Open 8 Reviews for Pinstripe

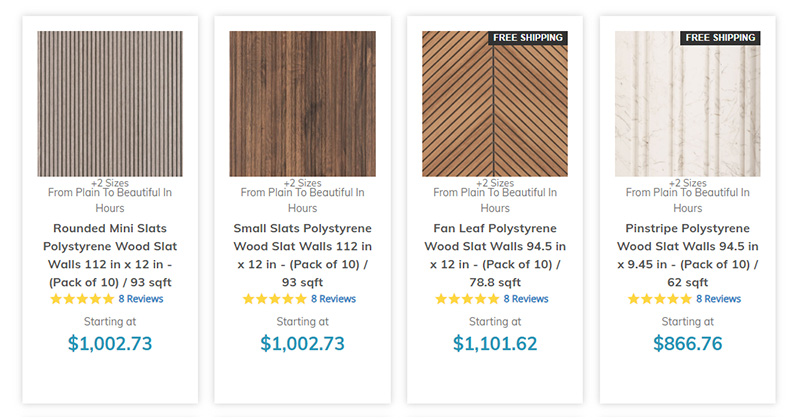(x=718, y=299)
